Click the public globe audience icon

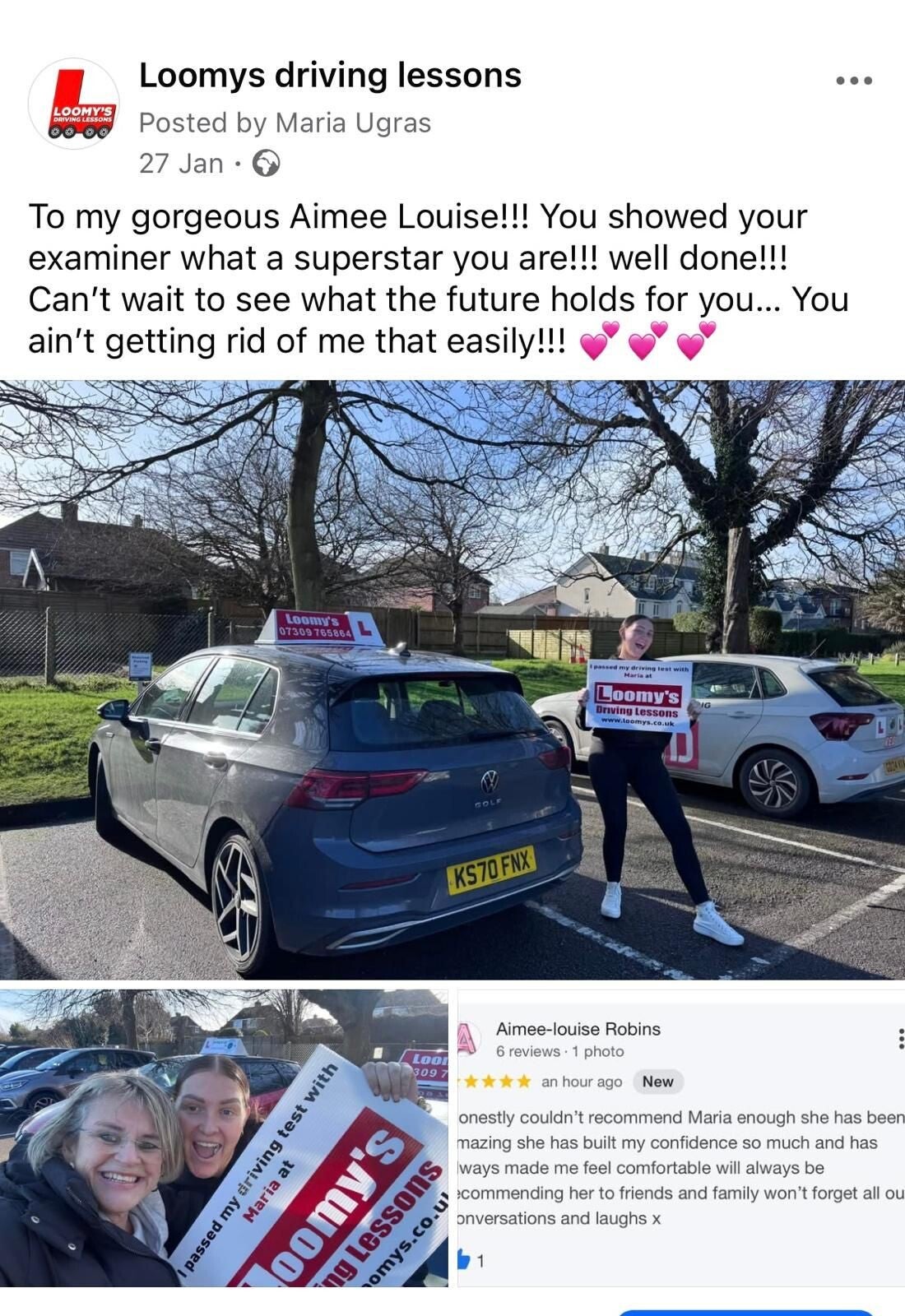coord(266,164)
